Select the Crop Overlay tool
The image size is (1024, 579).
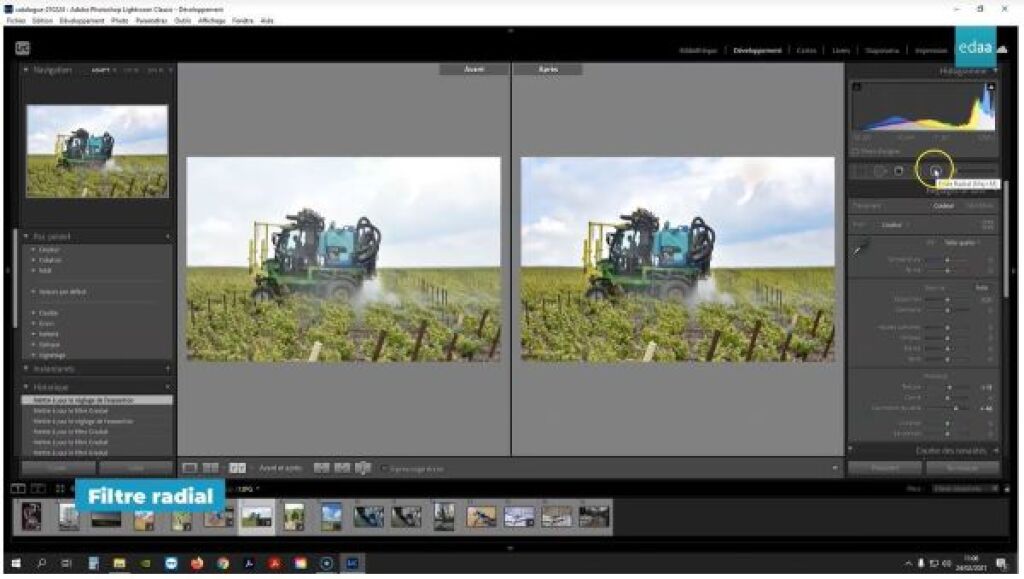[x=861, y=171]
